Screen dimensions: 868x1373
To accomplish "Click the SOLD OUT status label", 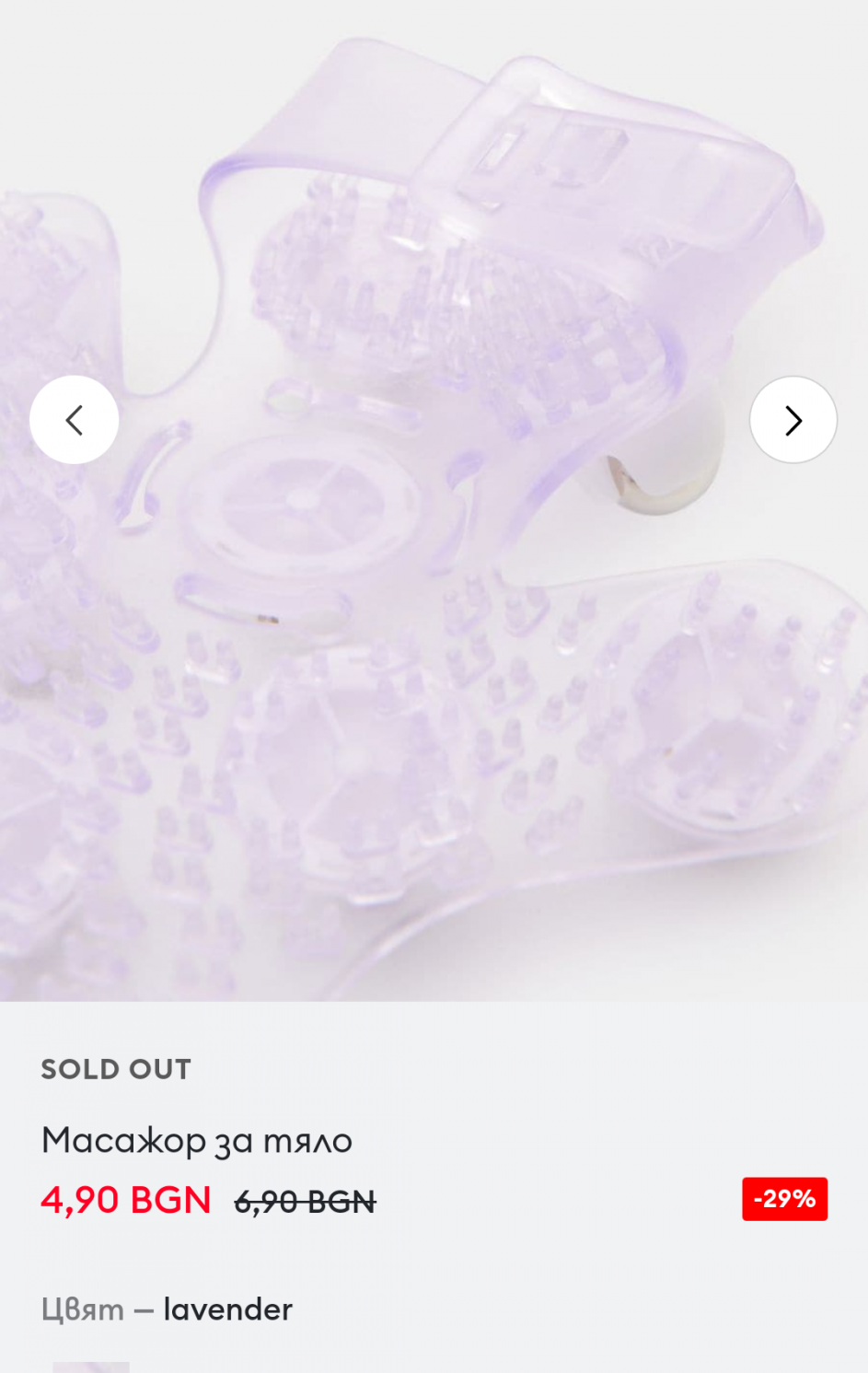I will (x=116, y=1069).
